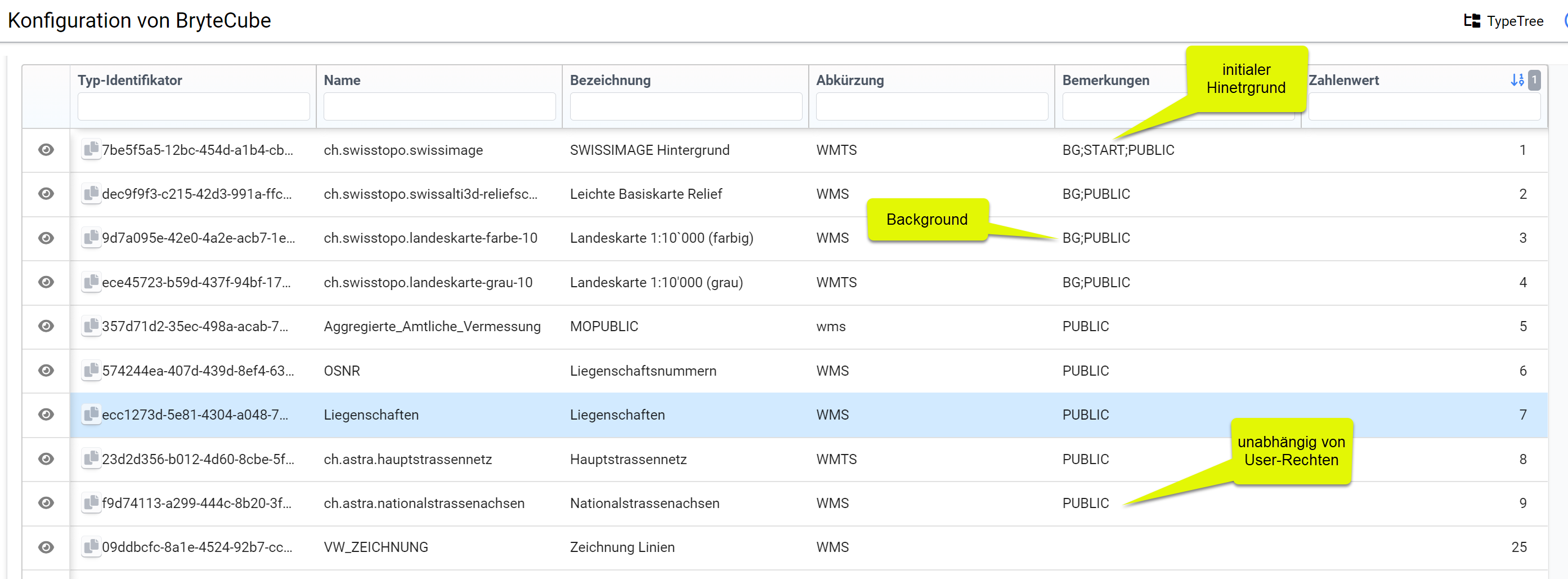
Task: Click Zahlenwert cell showing 25
Action: click(x=1518, y=547)
